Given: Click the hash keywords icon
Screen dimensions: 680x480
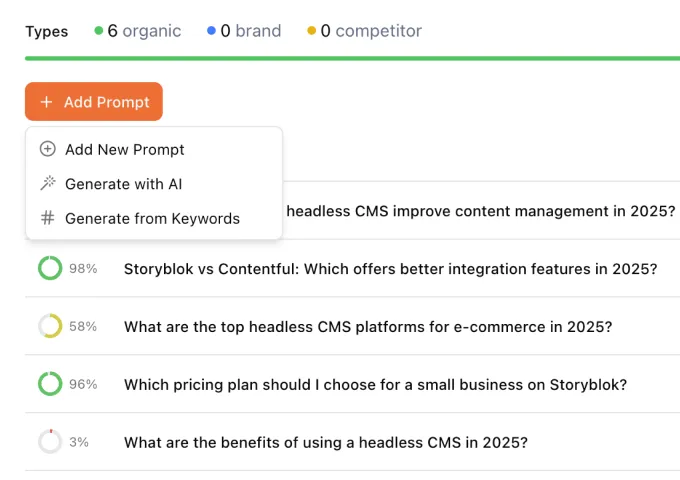Looking at the screenshot, I should pyautogui.click(x=47, y=218).
